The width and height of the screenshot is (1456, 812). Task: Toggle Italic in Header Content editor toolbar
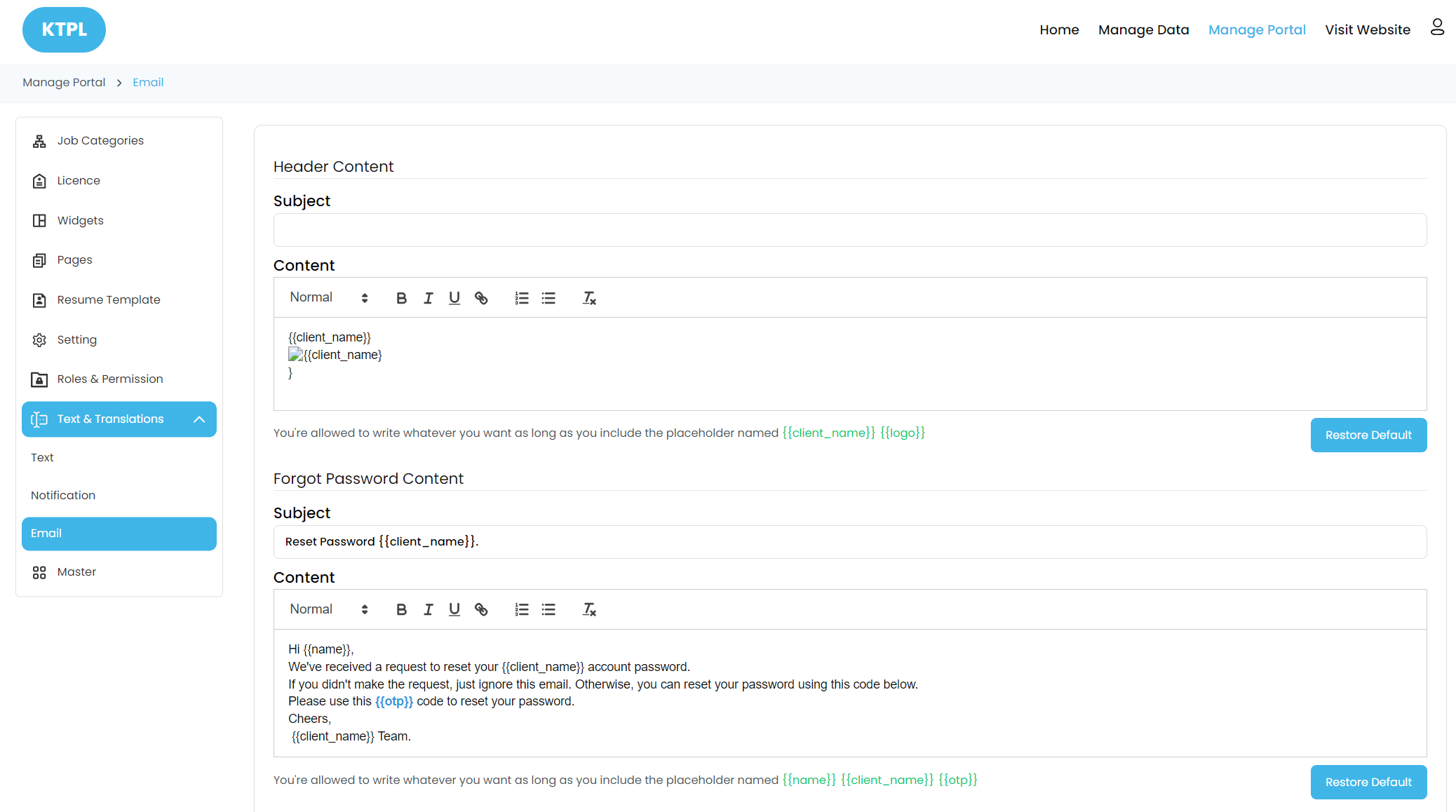(x=428, y=298)
